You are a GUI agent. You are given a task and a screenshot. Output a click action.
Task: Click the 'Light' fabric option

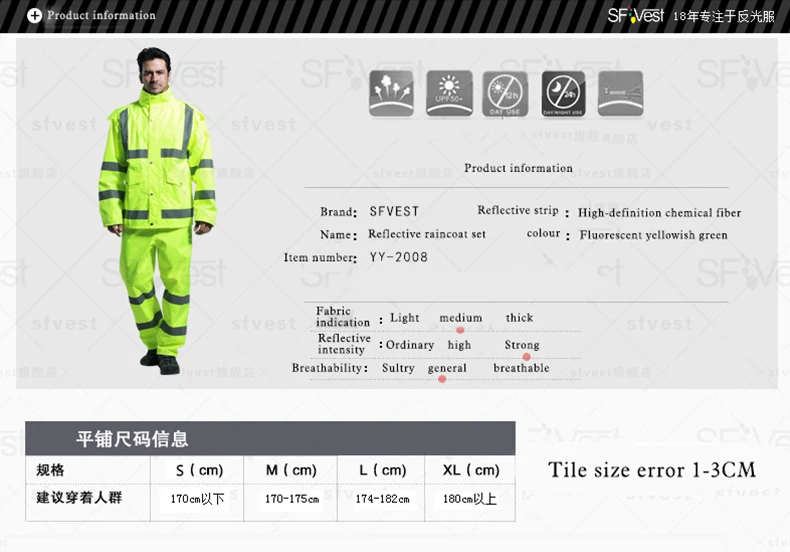405,318
